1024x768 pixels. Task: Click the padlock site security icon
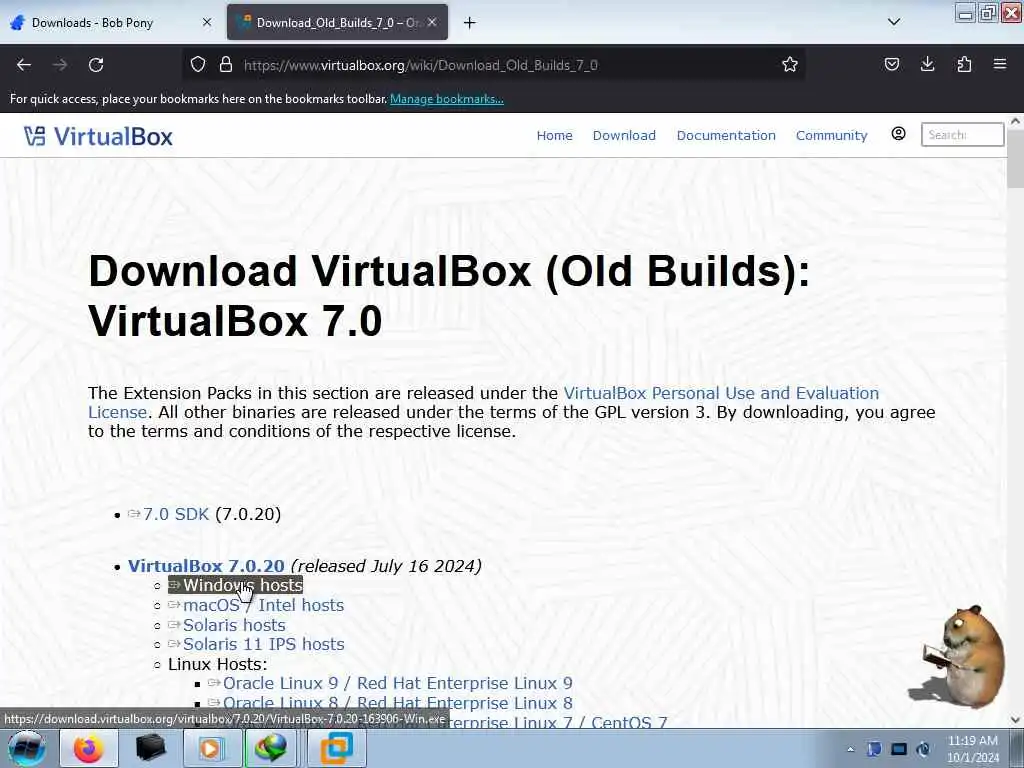tap(225, 65)
